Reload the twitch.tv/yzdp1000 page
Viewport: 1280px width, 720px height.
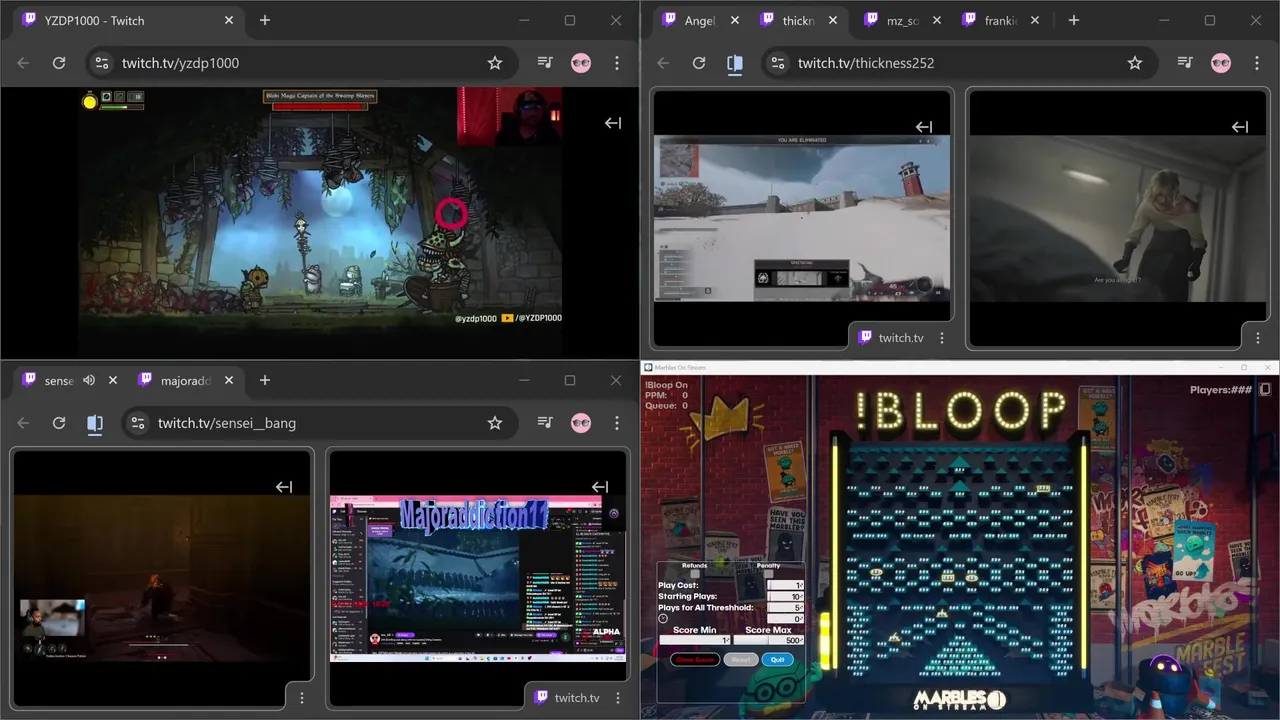point(59,63)
